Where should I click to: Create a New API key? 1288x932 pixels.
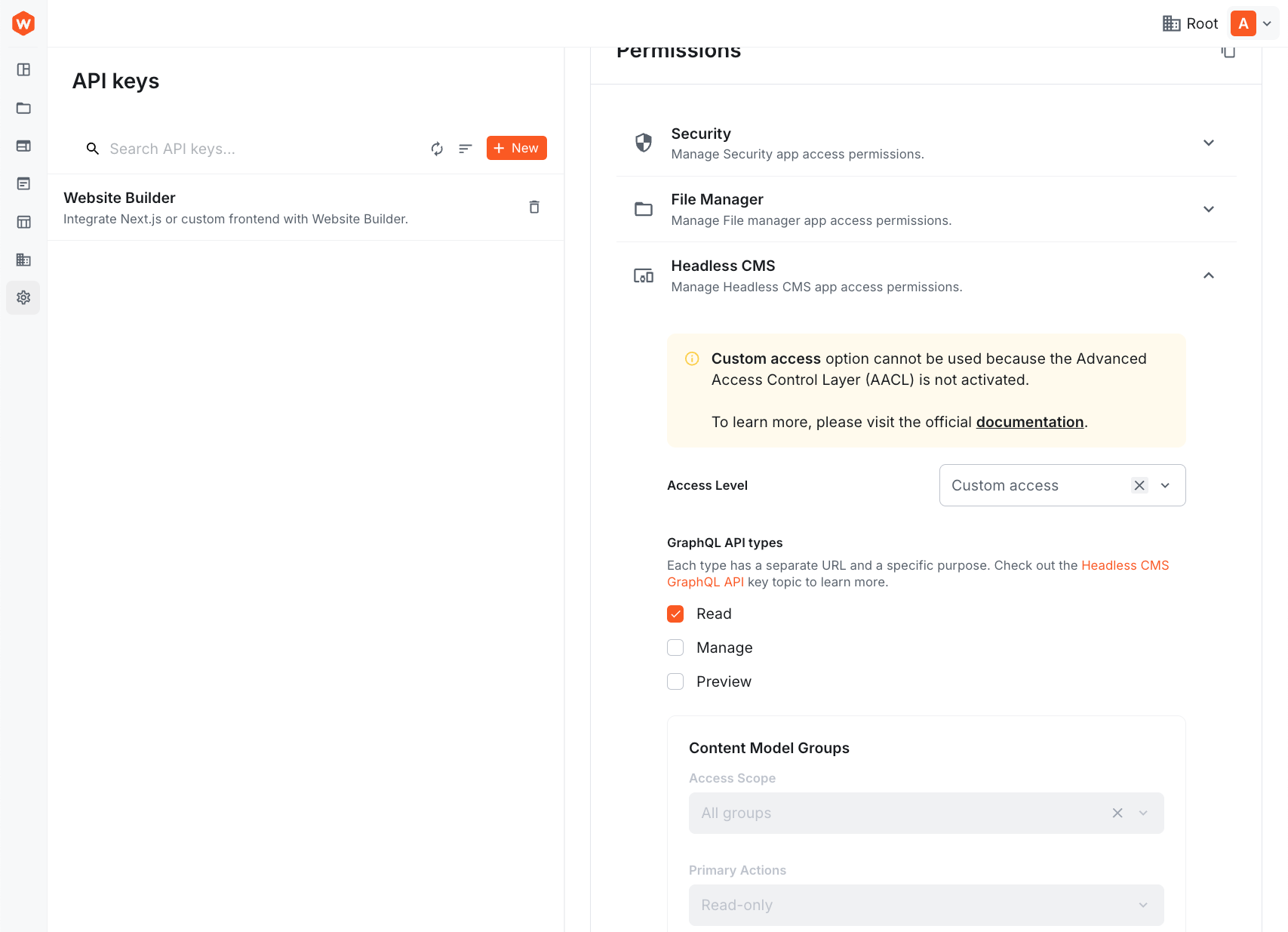(x=516, y=148)
